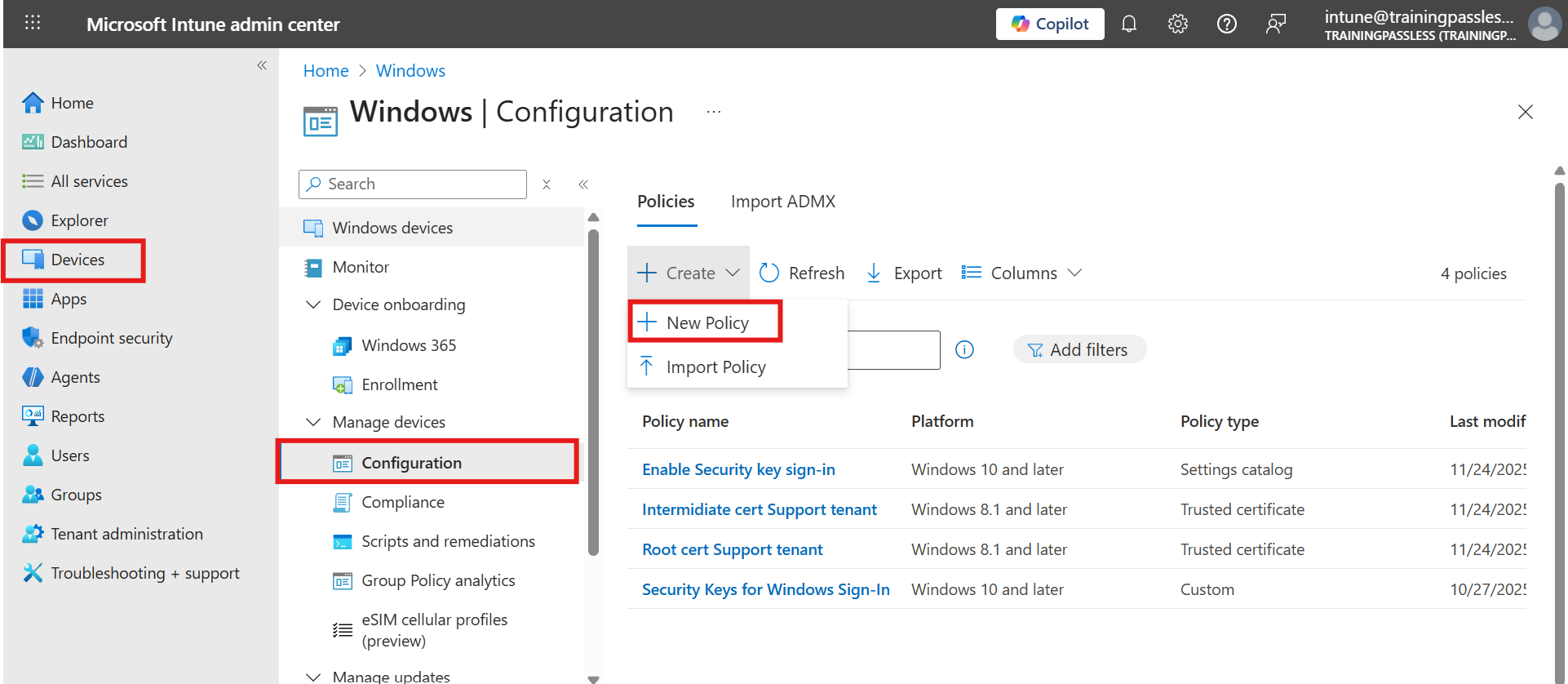Viewport: 1568px width, 684px height.
Task: Open the Columns dropdown
Action: pos(1021,273)
